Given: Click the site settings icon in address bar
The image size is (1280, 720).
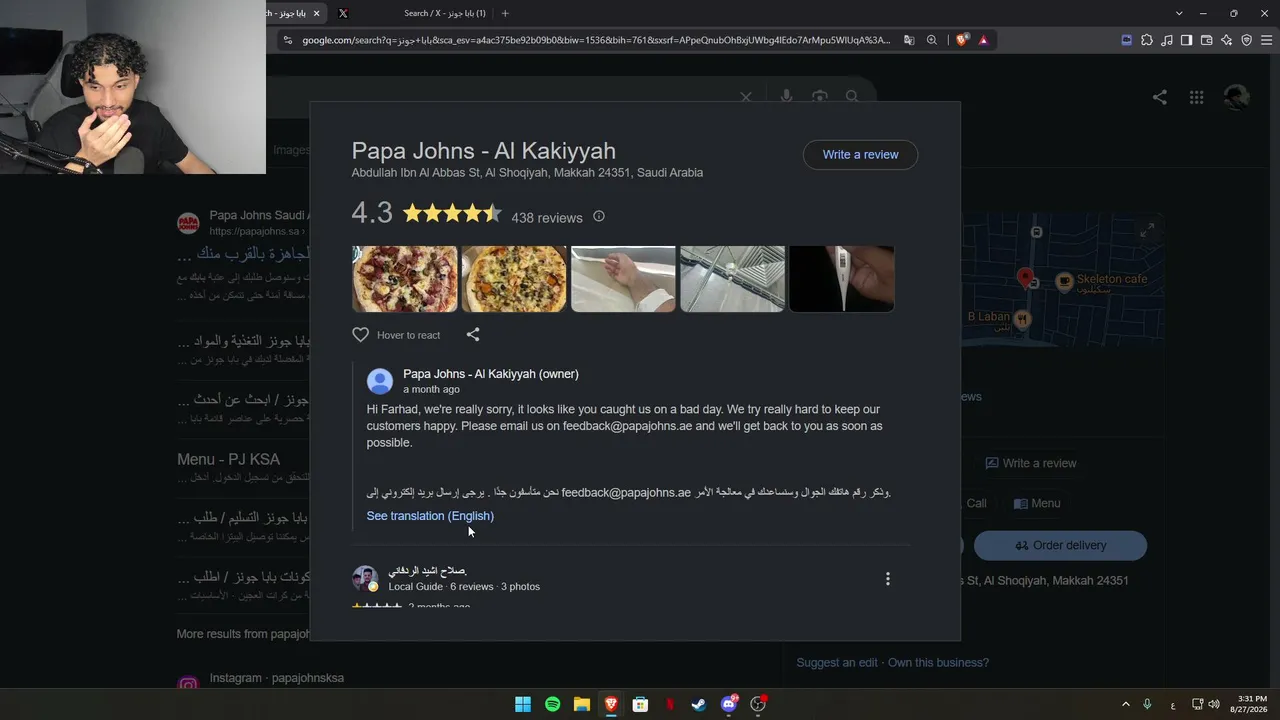Looking at the screenshot, I should (x=288, y=40).
